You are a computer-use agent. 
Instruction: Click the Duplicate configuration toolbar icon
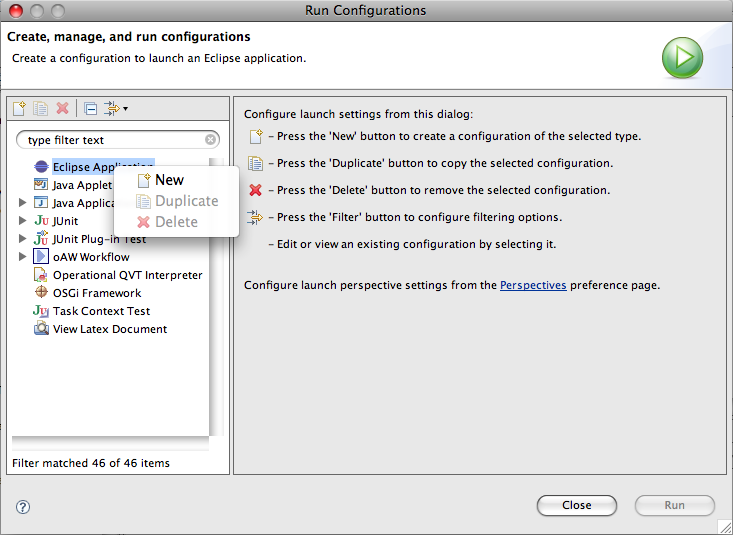[41, 108]
